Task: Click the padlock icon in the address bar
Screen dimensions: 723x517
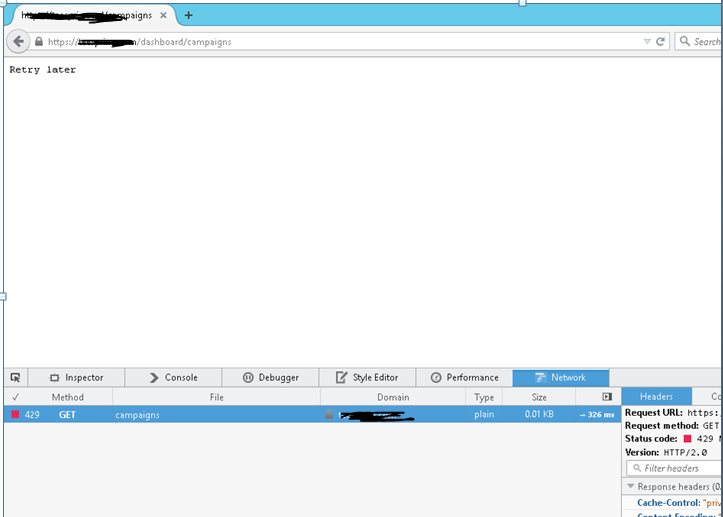Action: coord(39,42)
